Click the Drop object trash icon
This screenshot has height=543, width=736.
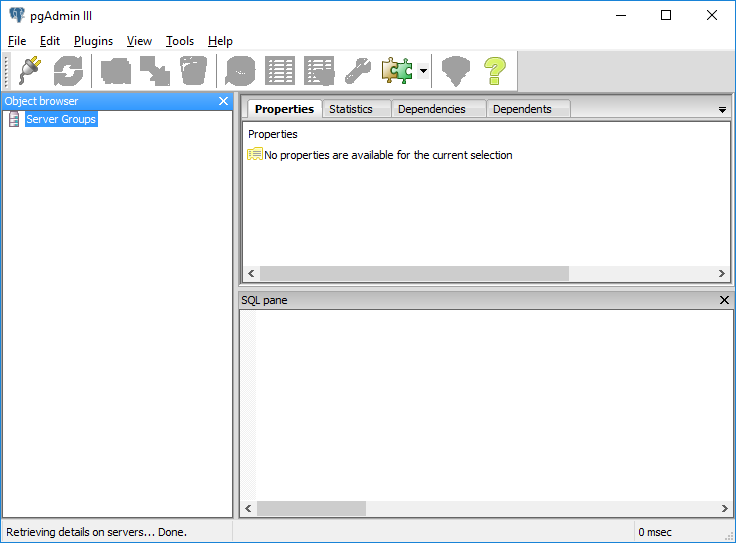coord(194,71)
